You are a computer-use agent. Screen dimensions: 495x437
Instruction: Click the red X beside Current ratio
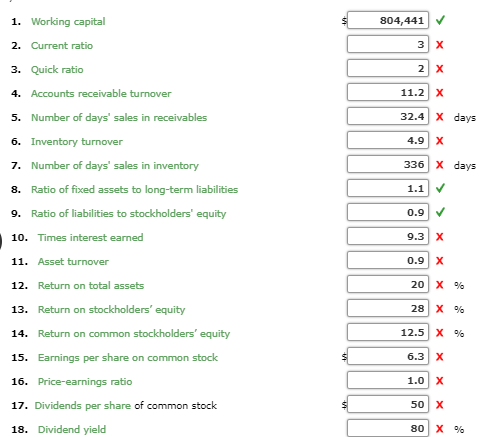[x=440, y=45]
